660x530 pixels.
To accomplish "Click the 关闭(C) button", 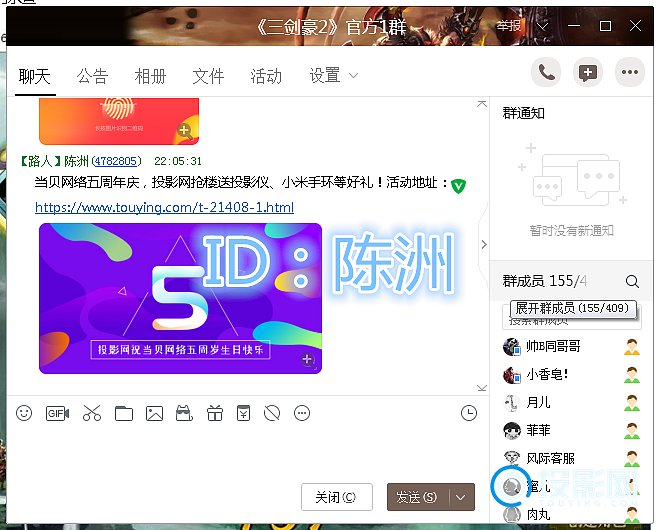I will pos(337,497).
